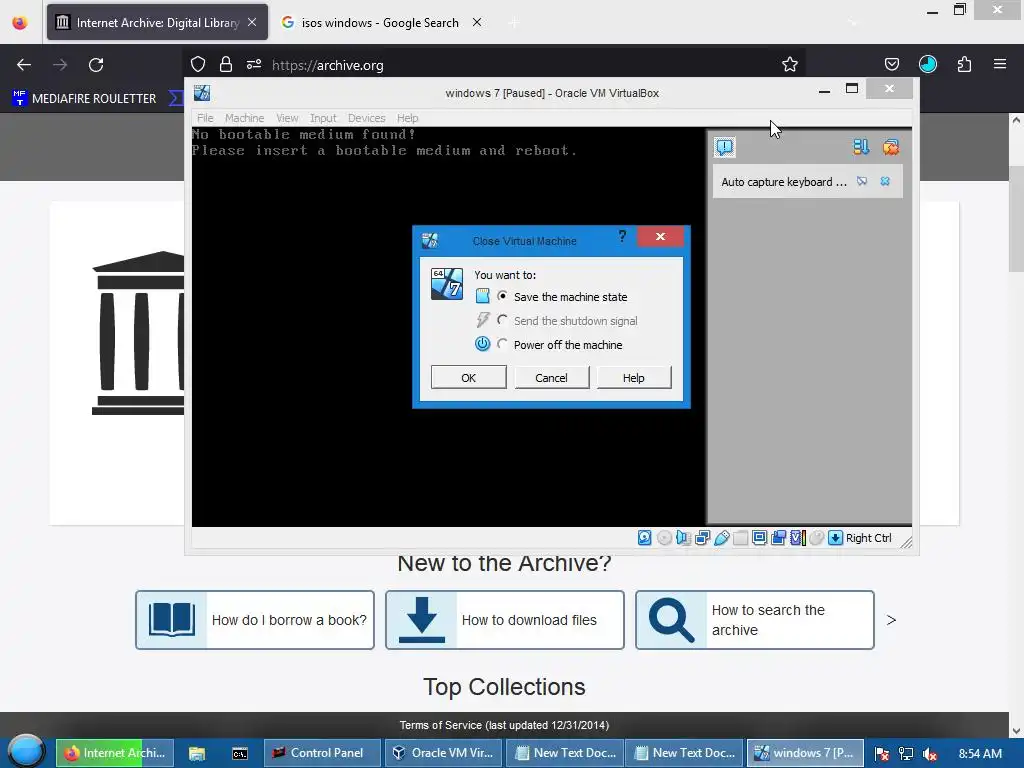The height and width of the screenshot is (768, 1024).
Task: Click the optical disk status icon
Action: (664, 537)
